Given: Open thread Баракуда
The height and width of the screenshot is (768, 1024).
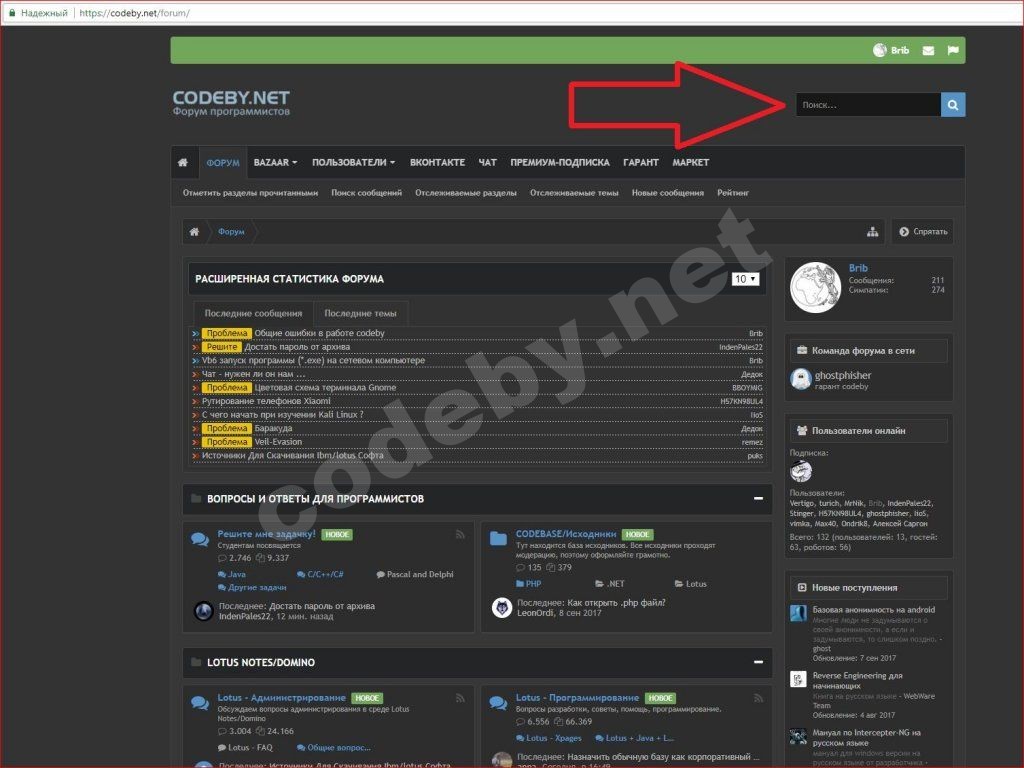Looking at the screenshot, I should tap(273, 428).
